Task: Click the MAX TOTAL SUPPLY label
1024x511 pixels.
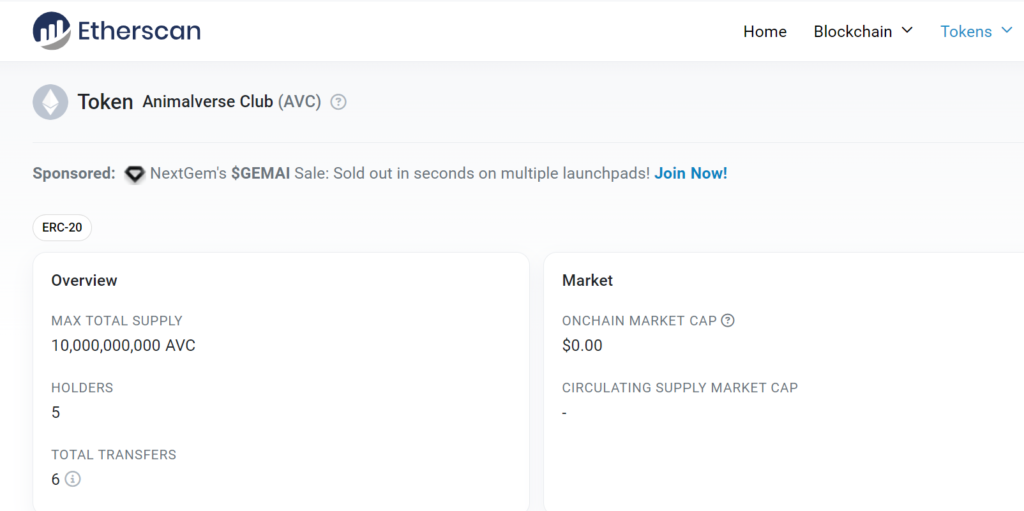Action: (x=117, y=321)
